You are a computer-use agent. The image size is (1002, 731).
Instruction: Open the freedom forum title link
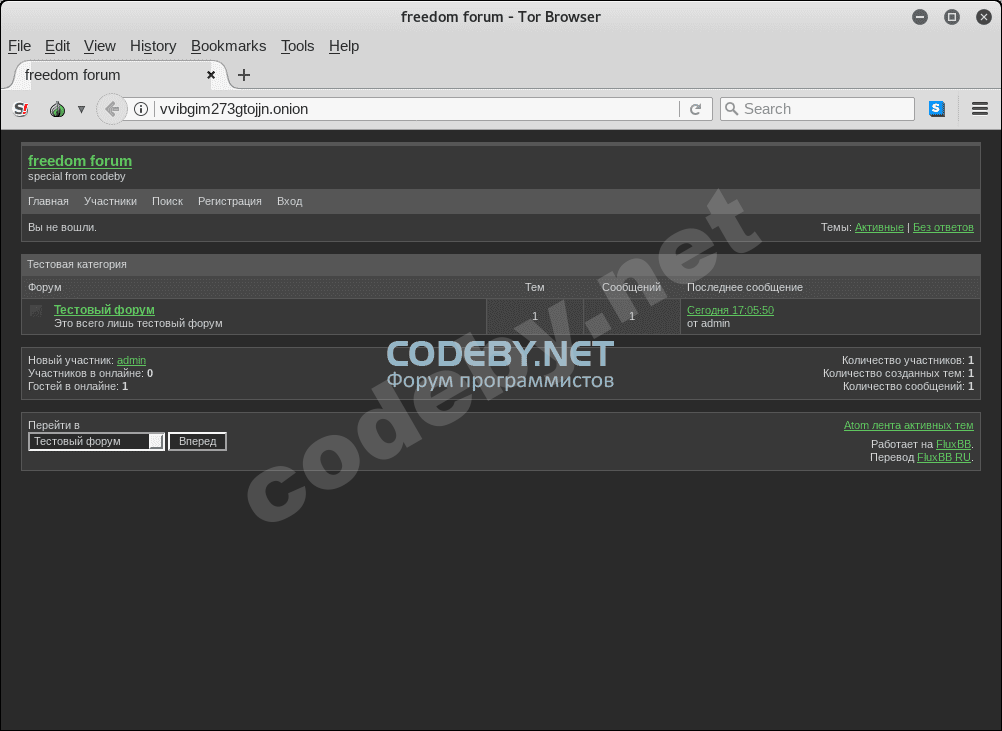[80, 161]
